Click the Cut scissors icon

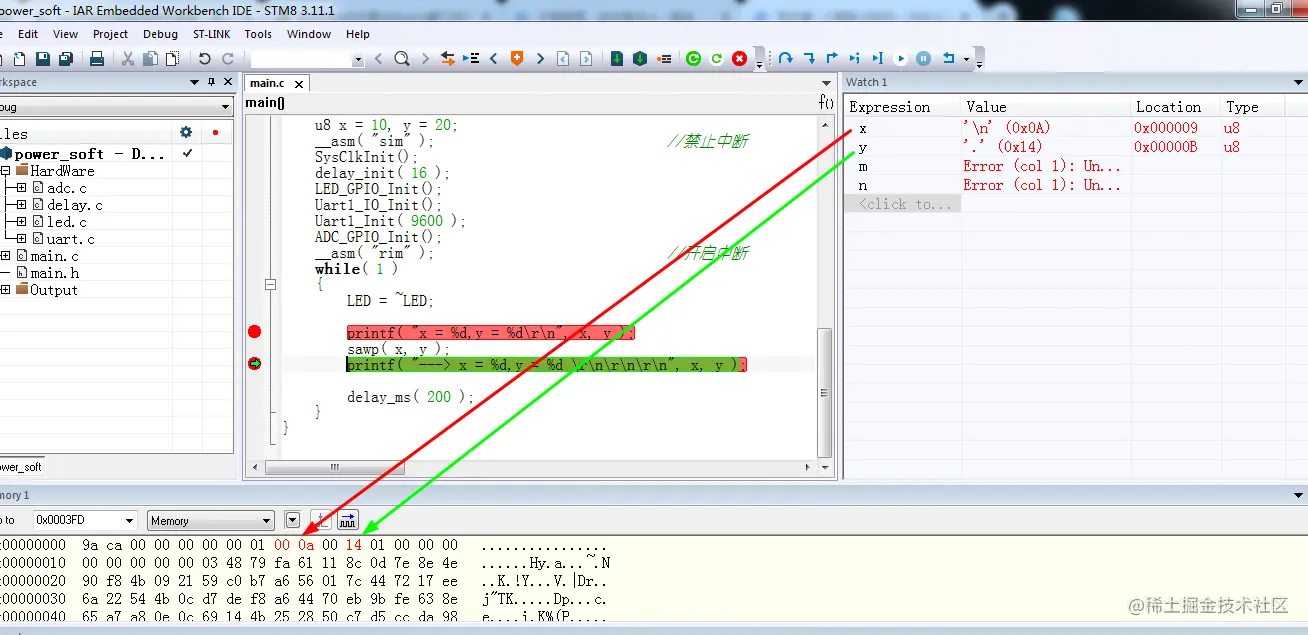click(128, 59)
